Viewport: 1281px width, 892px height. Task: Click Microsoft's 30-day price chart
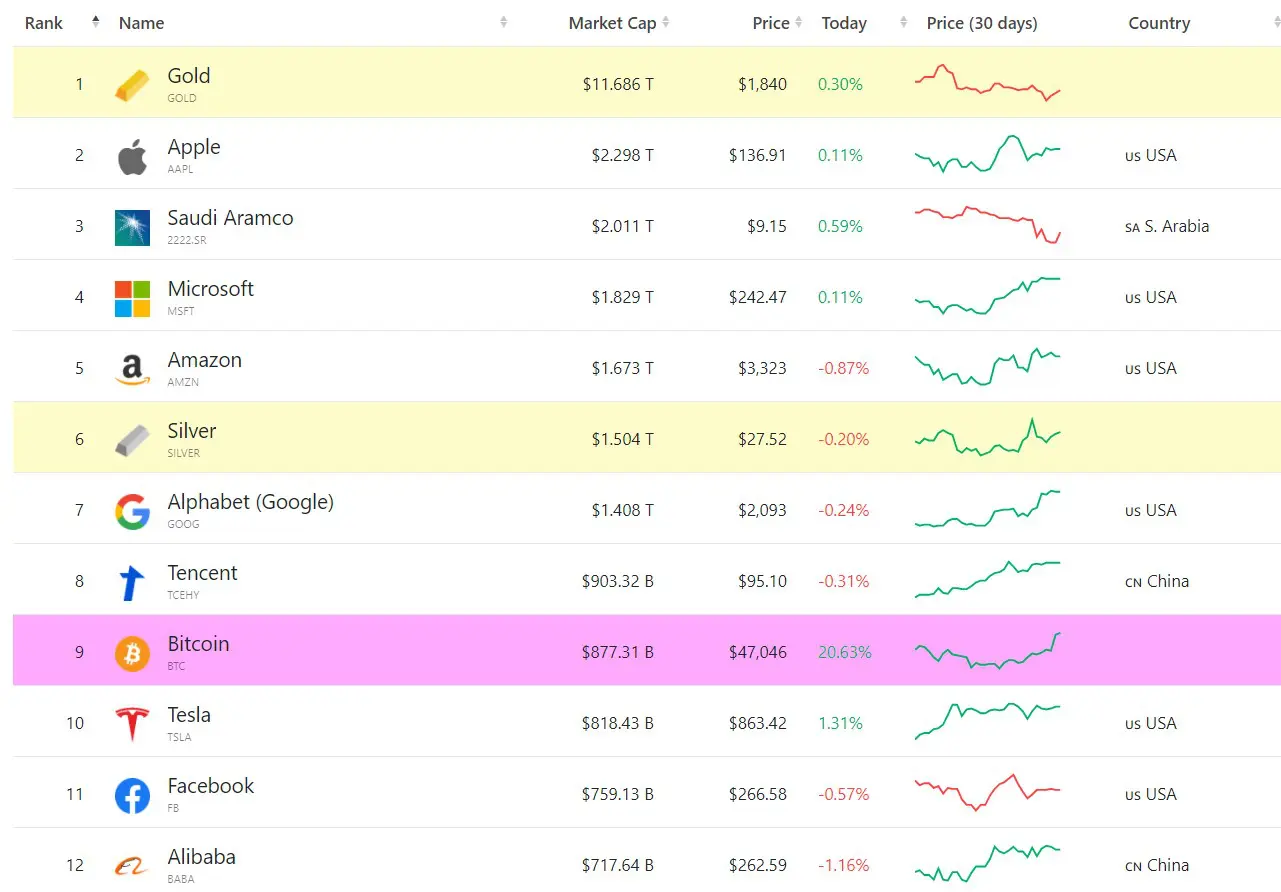[988, 296]
